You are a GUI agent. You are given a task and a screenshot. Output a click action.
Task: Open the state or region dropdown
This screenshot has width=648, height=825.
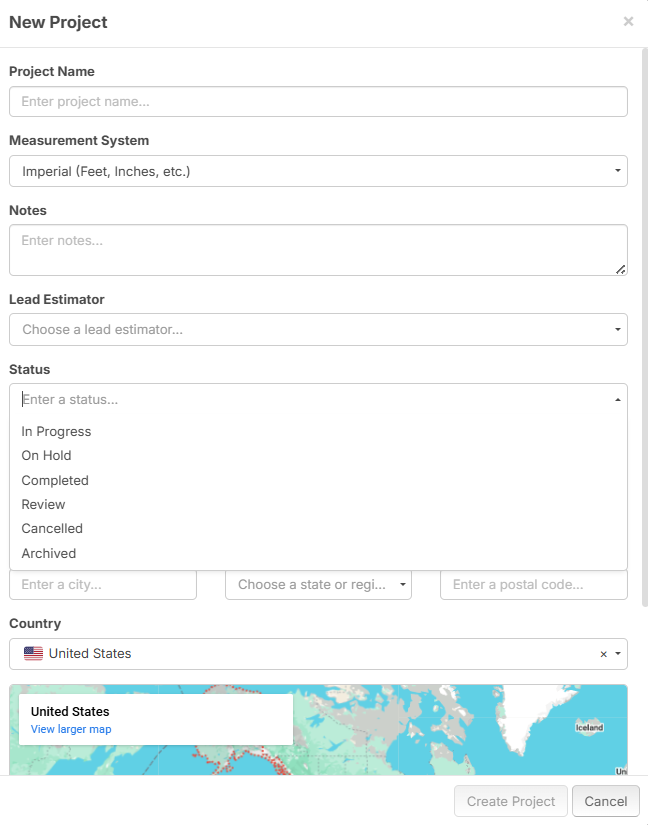click(318, 585)
